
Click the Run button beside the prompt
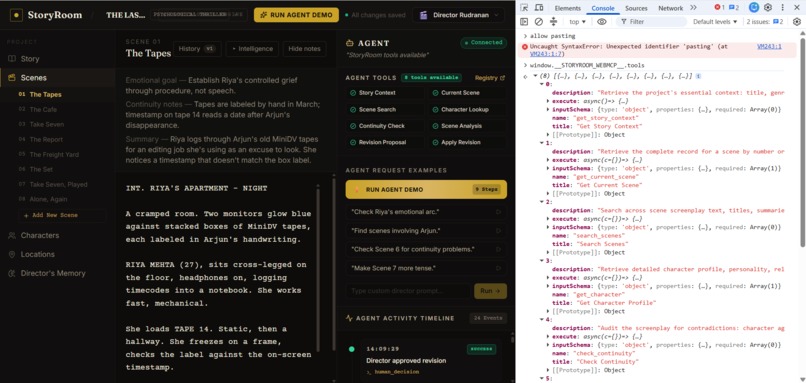pyautogui.click(x=490, y=291)
